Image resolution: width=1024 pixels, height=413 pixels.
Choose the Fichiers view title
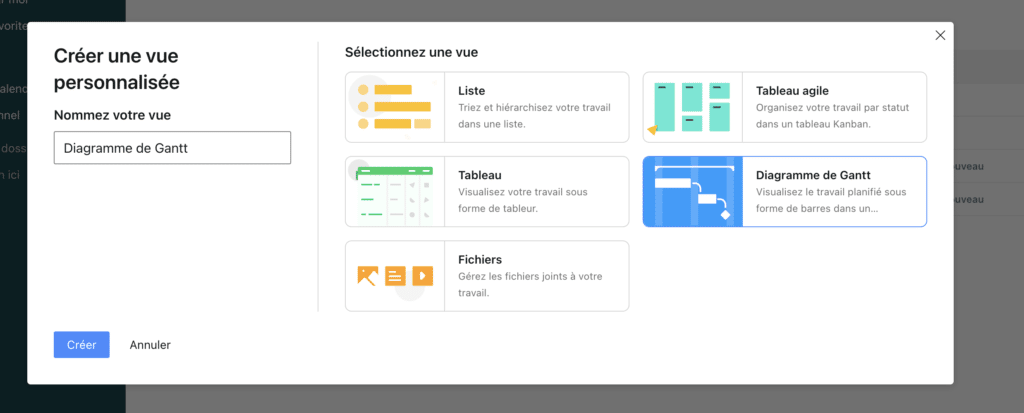click(x=480, y=259)
